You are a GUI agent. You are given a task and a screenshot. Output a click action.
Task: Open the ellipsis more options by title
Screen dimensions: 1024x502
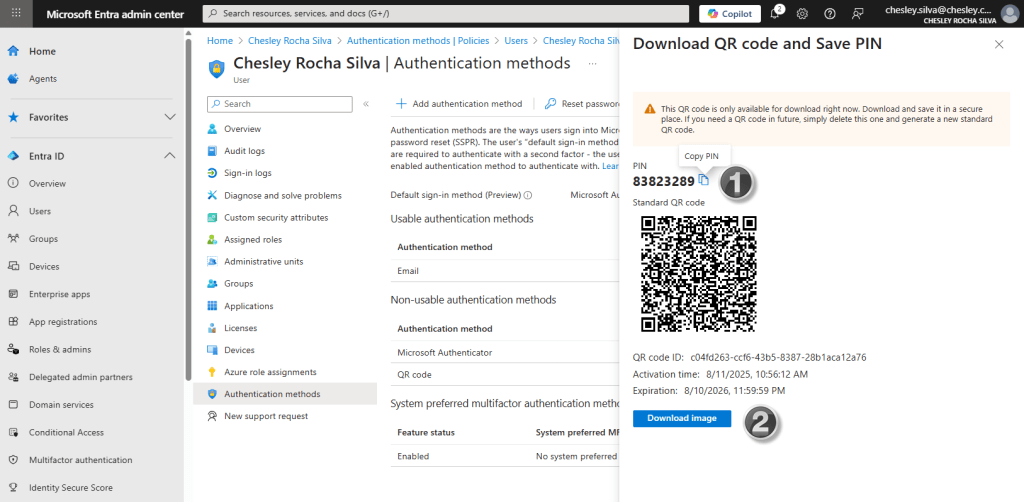pos(592,64)
